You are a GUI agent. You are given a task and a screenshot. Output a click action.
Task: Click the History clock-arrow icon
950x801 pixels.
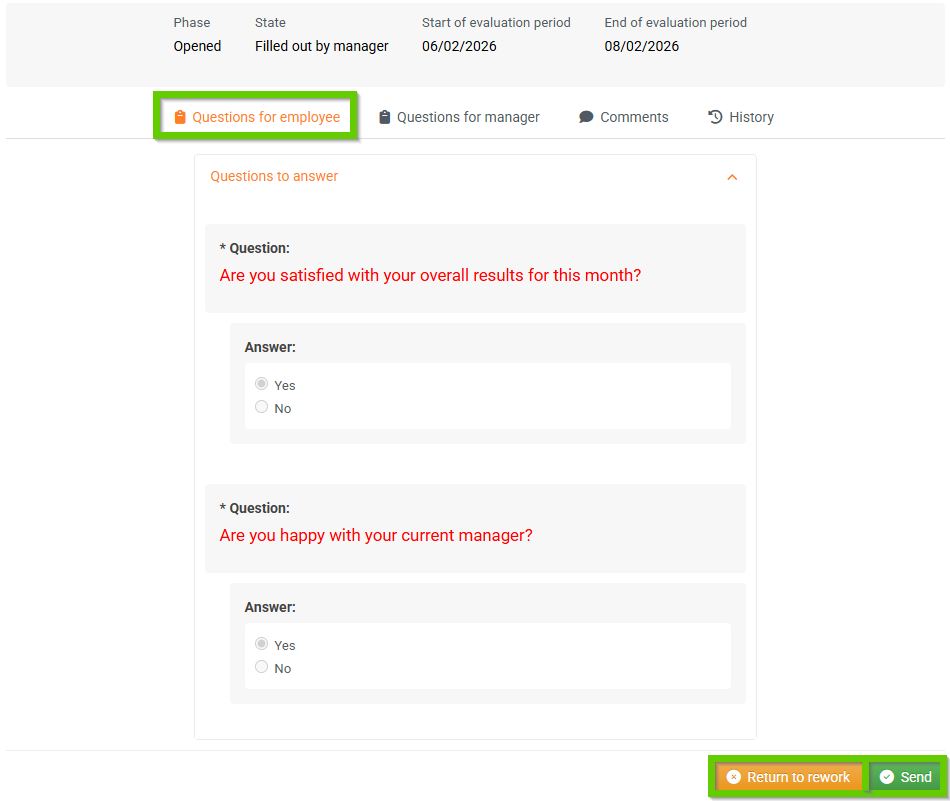(715, 117)
